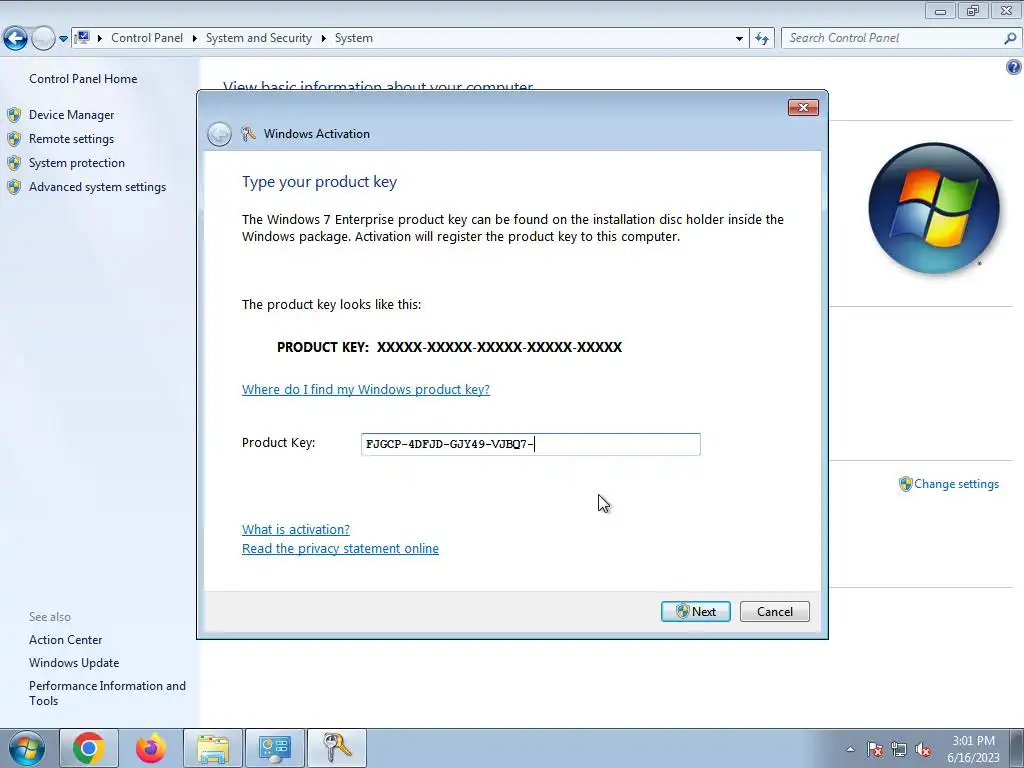Open the Help question mark icon
The height and width of the screenshot is (768, 1024).
tap(1014, 67)
